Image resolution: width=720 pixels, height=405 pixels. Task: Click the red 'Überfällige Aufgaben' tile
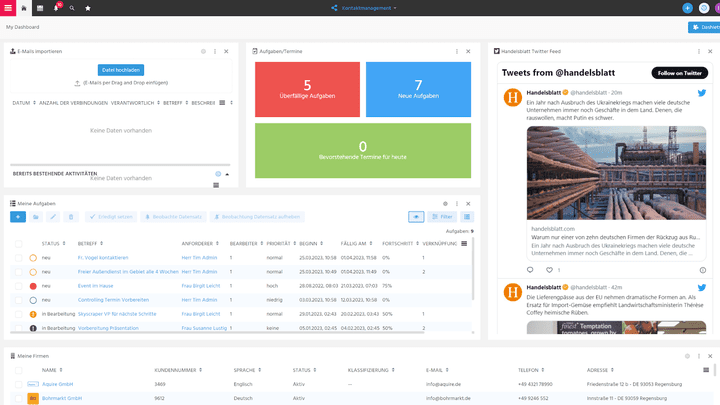coord(307,89)
